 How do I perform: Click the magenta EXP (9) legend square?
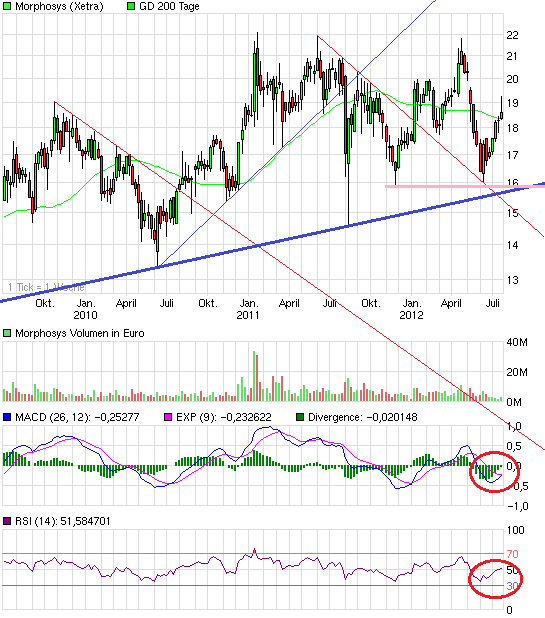[x=168, y=417]
